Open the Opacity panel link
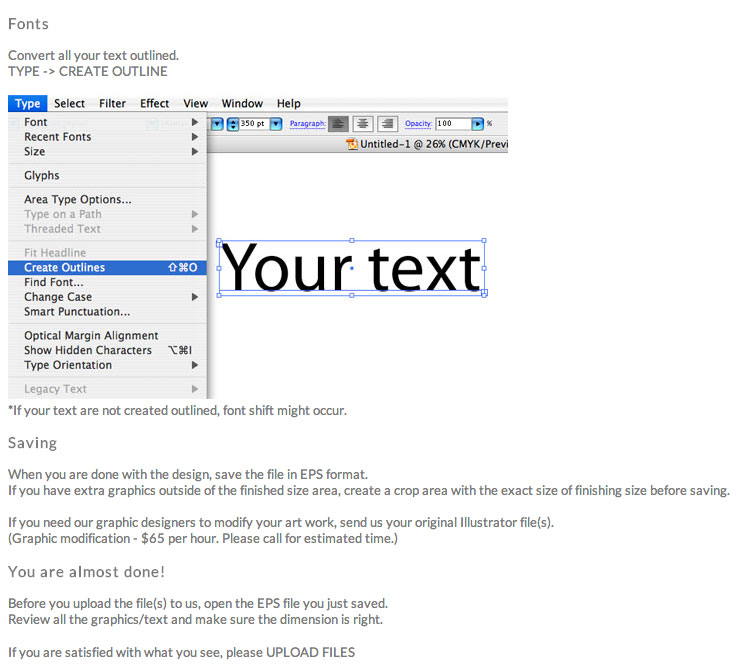The width and height of the screenshot is (739, 672). coord(418,124)
